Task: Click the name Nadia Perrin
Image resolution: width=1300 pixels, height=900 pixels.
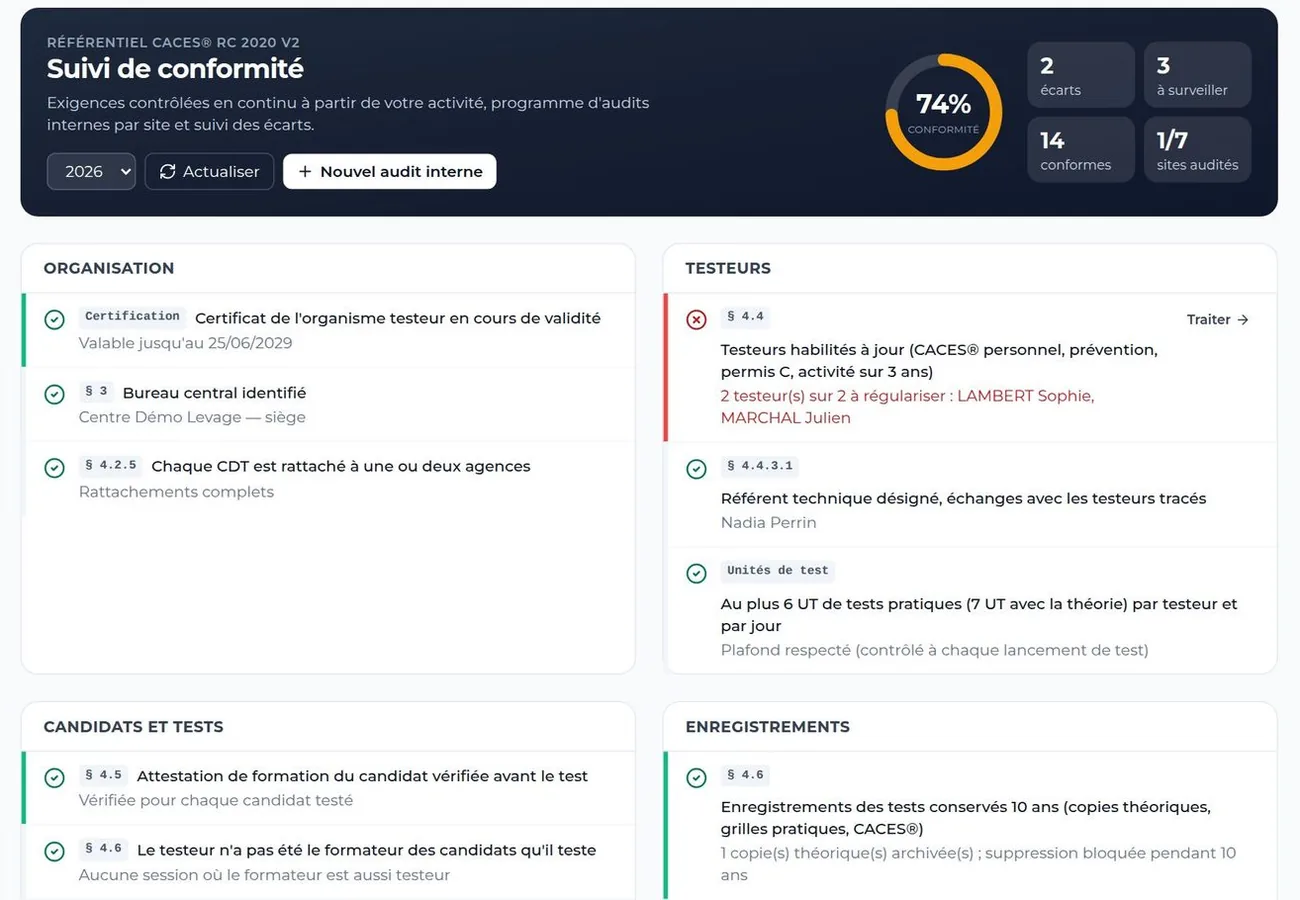Action: [768, 523]
